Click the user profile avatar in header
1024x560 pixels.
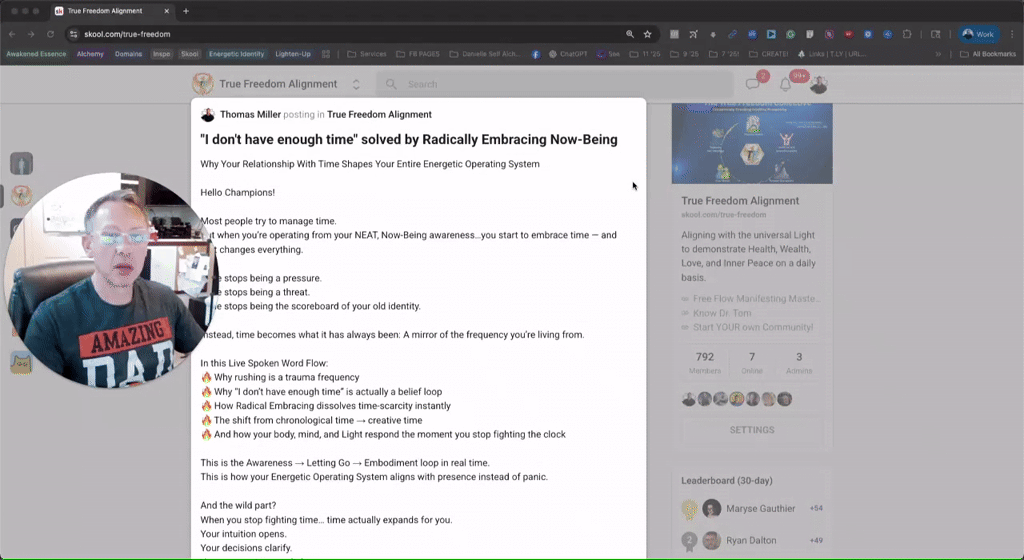(818, 84)
